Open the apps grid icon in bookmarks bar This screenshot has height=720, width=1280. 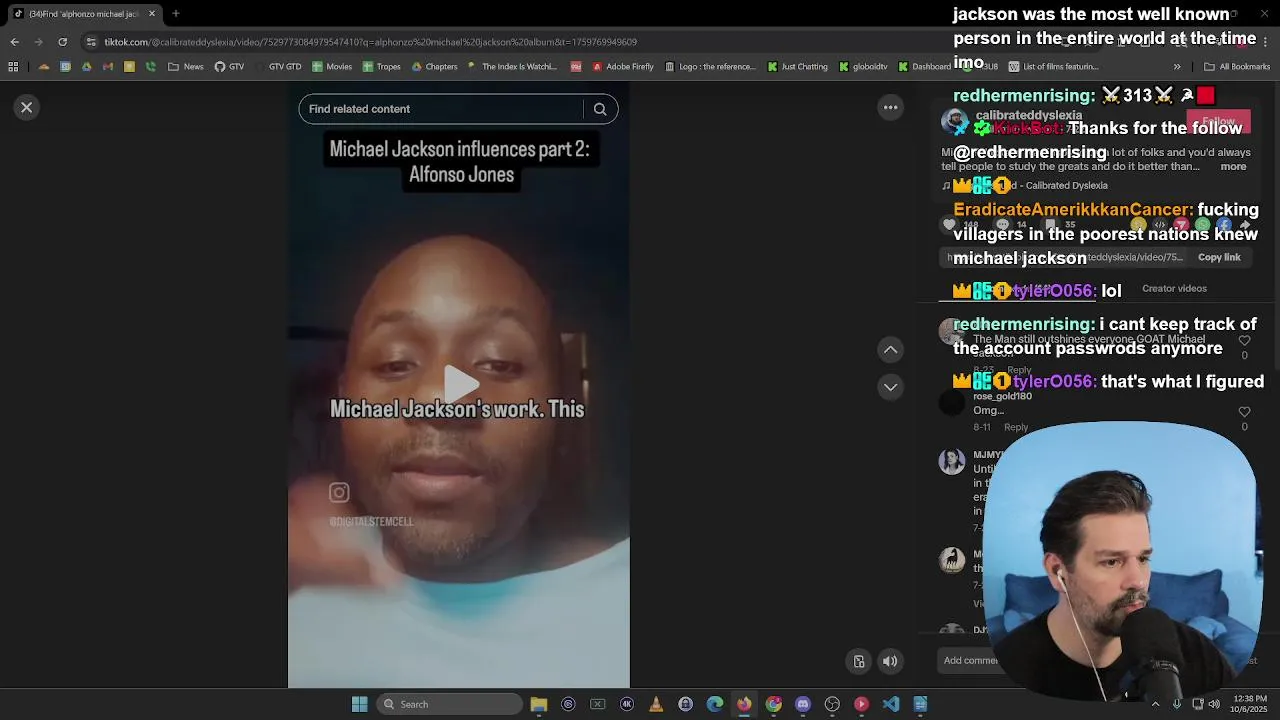[13, 67]
